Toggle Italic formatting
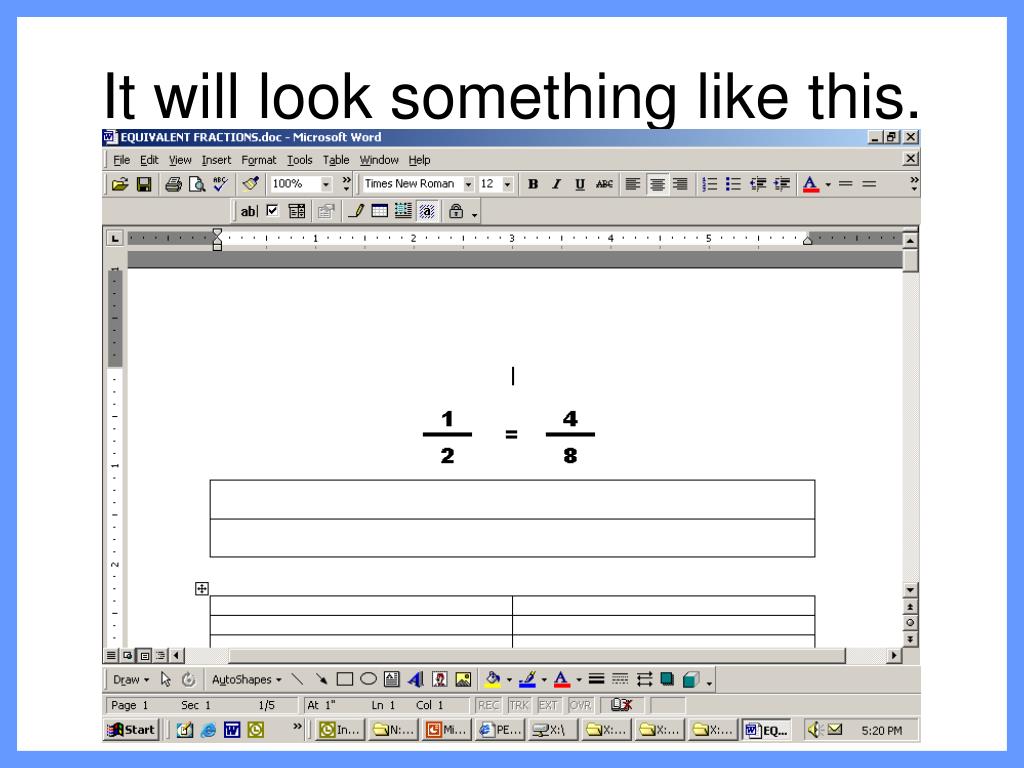Image resolution: width=1024 pixels, height=768 pixels. click(556, 184)
